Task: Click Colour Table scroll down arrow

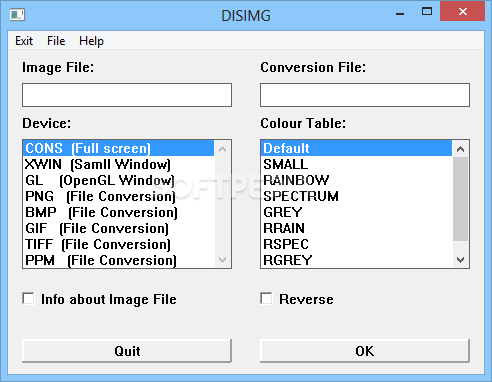Action: [461, 260]
